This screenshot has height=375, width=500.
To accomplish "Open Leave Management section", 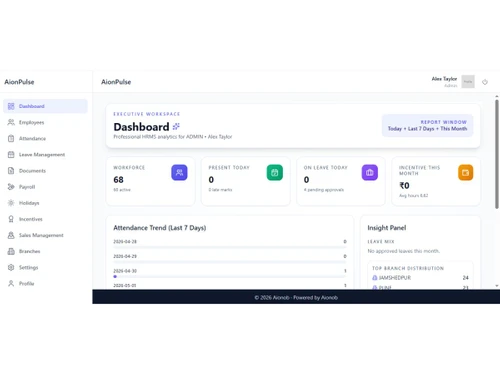I will point(45,154).
